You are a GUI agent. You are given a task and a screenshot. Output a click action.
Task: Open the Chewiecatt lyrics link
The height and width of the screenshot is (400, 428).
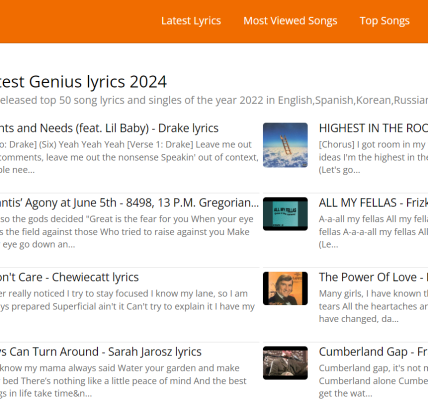point(69,277)
